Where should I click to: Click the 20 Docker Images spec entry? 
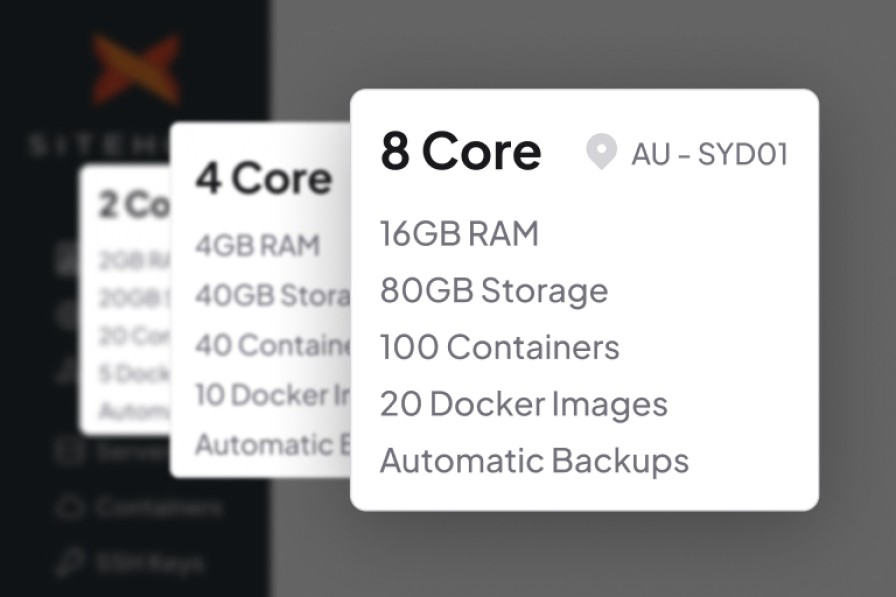click(522, 403)
